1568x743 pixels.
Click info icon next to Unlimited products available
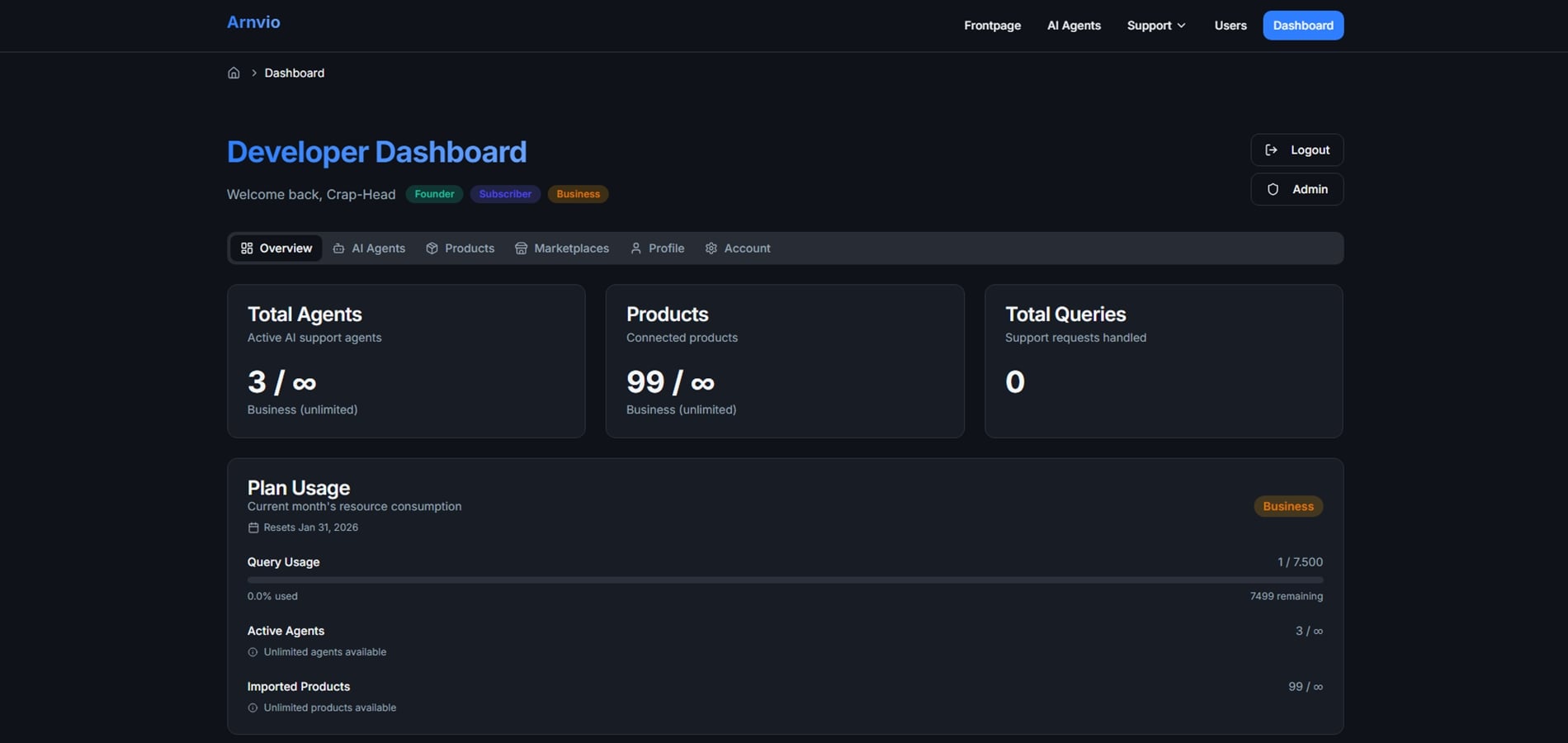253,708
